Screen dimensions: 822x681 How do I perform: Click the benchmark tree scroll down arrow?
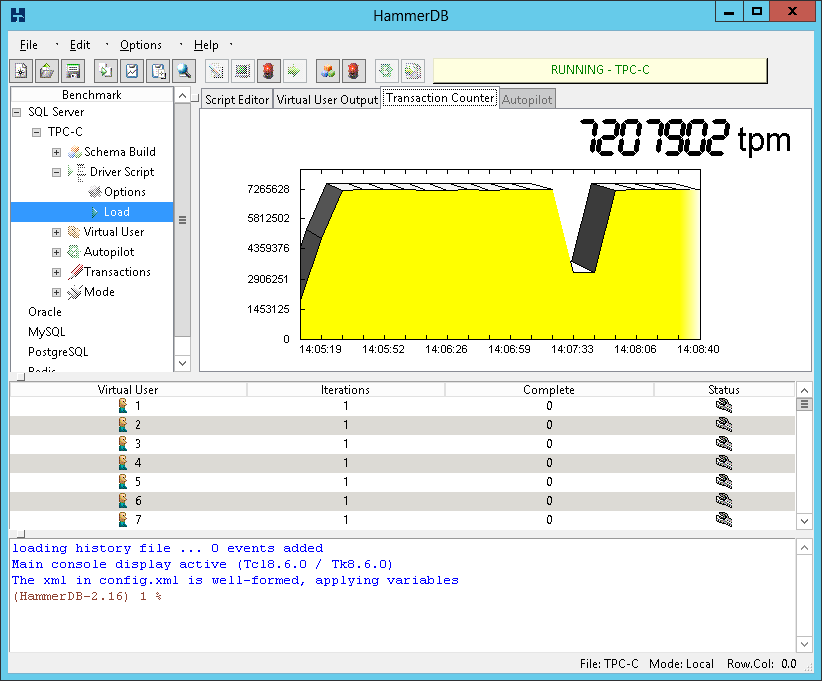[x=182, y=363]
